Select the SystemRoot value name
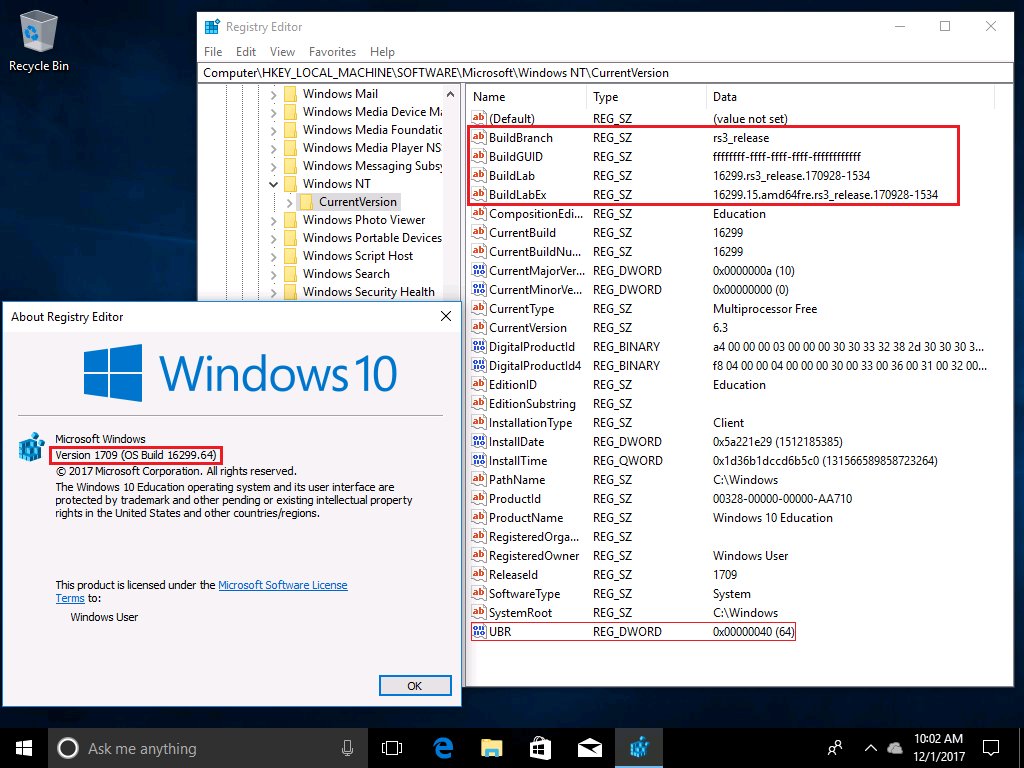The width and height of the screenshot is (1024, 768). [x=520, y=613]
